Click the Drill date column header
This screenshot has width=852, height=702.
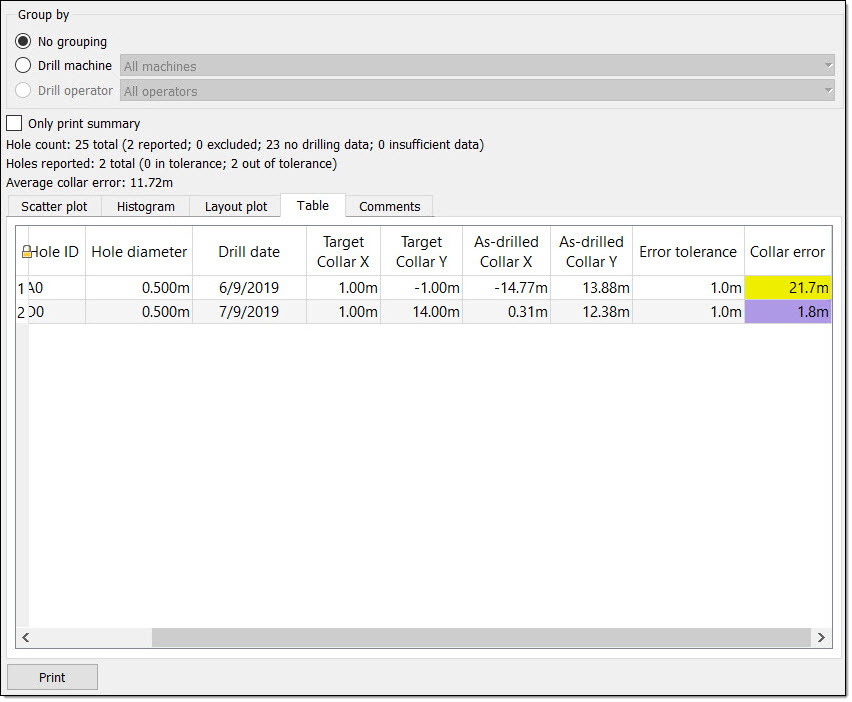pyautogui.click(x=249, y=252)
